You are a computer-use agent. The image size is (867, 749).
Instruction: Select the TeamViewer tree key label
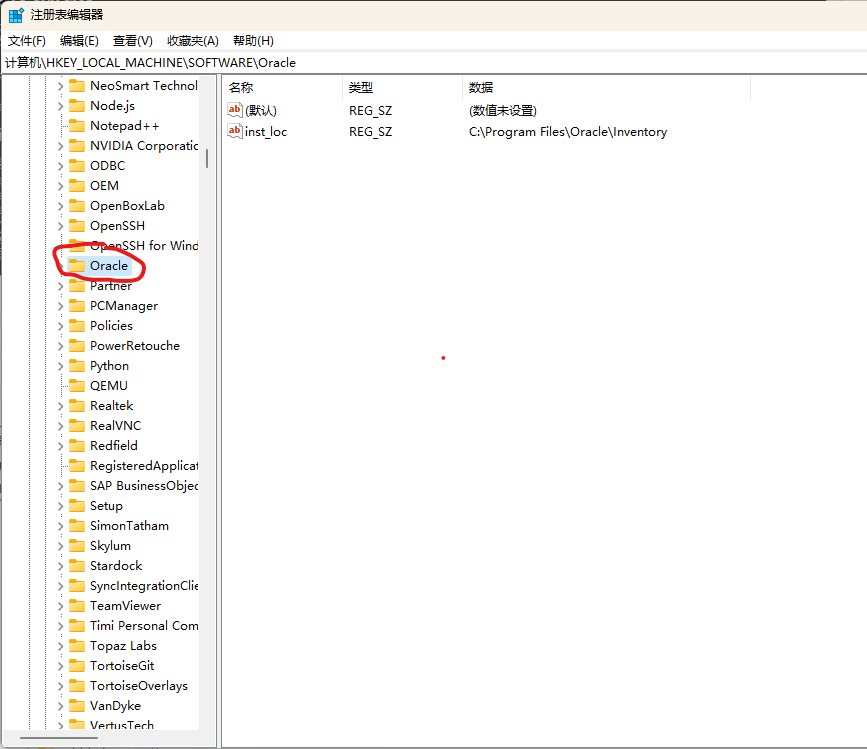point(126,606)
